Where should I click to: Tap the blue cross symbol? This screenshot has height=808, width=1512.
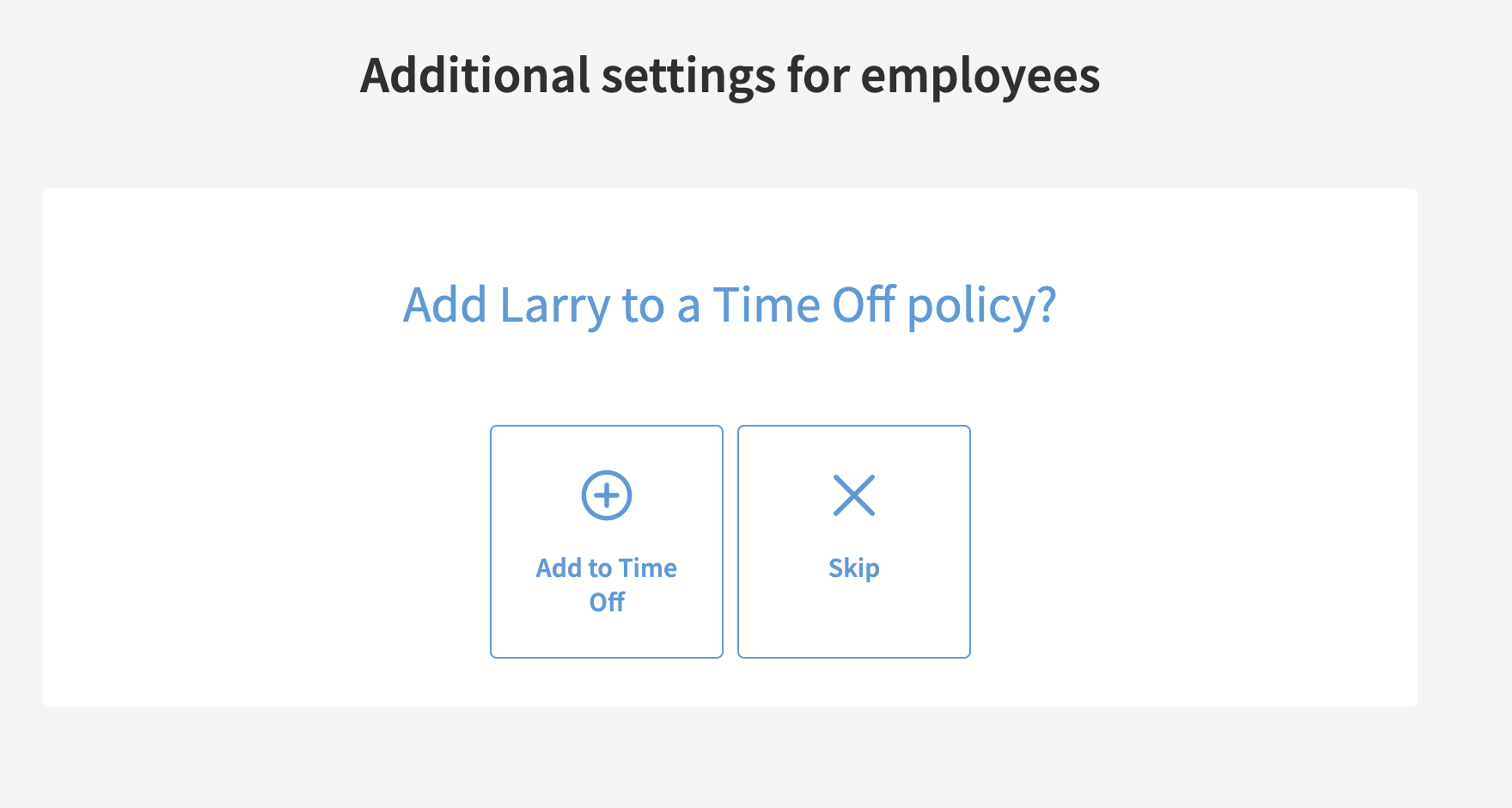pyautogui.click(x=854, y=495)
